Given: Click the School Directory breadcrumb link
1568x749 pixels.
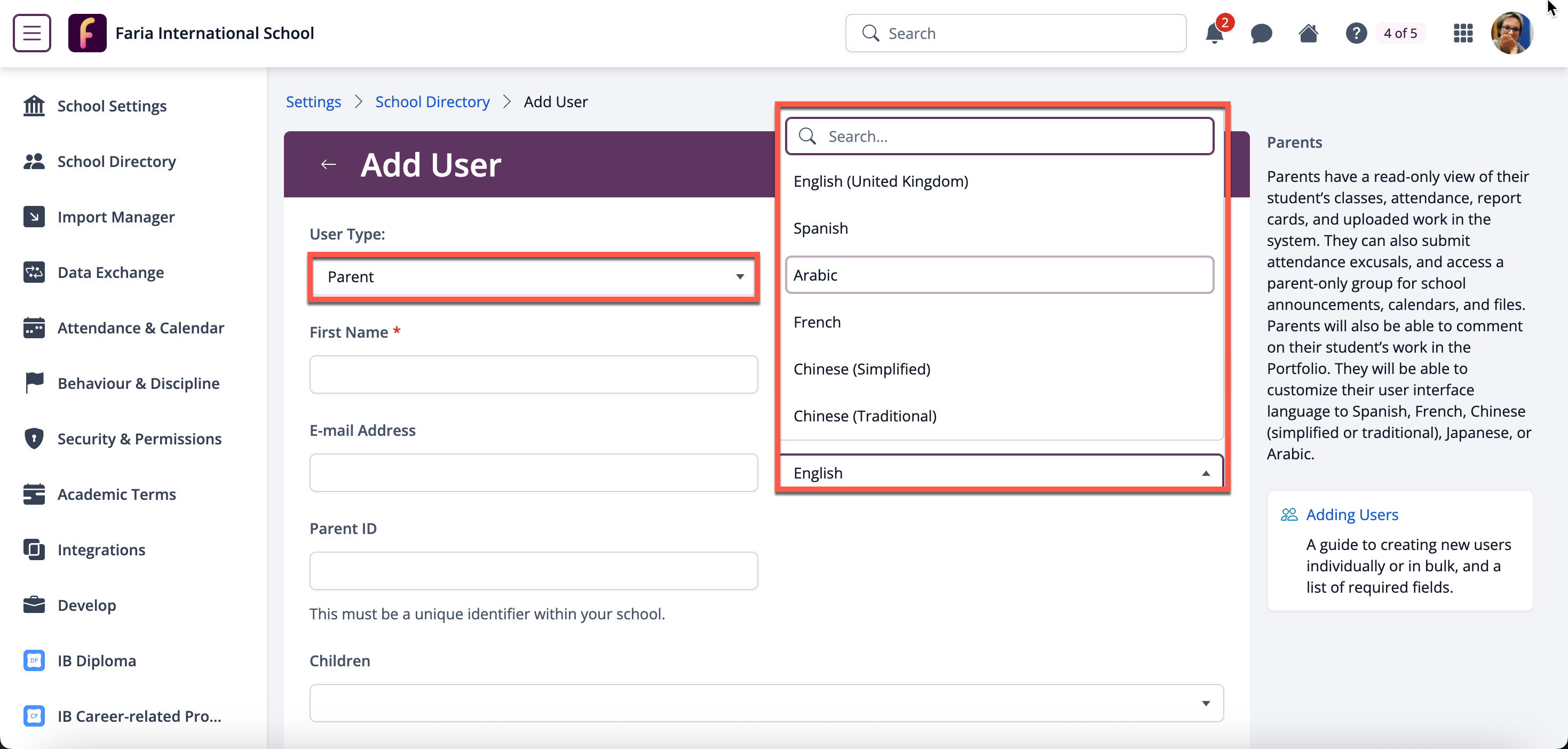Looking at the screenshot, I should [432, 101].
